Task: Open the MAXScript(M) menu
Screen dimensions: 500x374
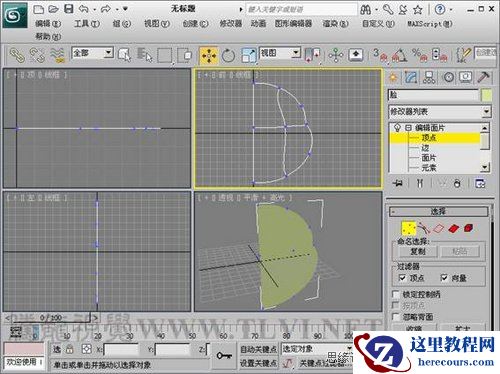Action: [430, 23]
